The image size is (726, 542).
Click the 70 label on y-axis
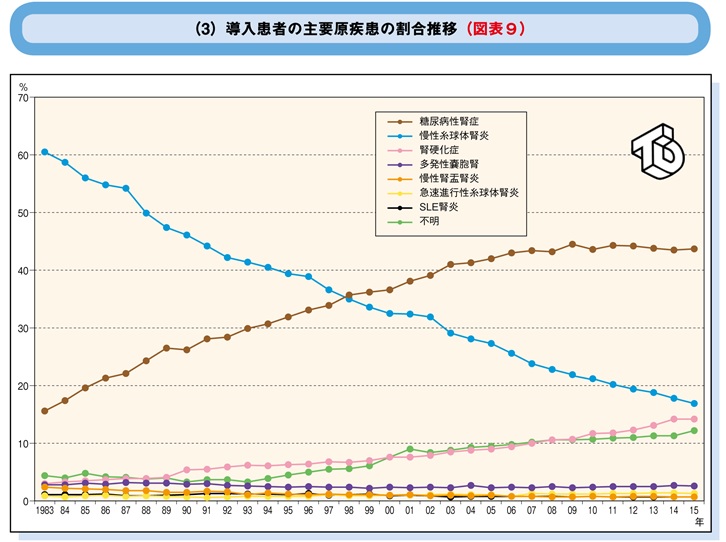[x=24, y=98]
